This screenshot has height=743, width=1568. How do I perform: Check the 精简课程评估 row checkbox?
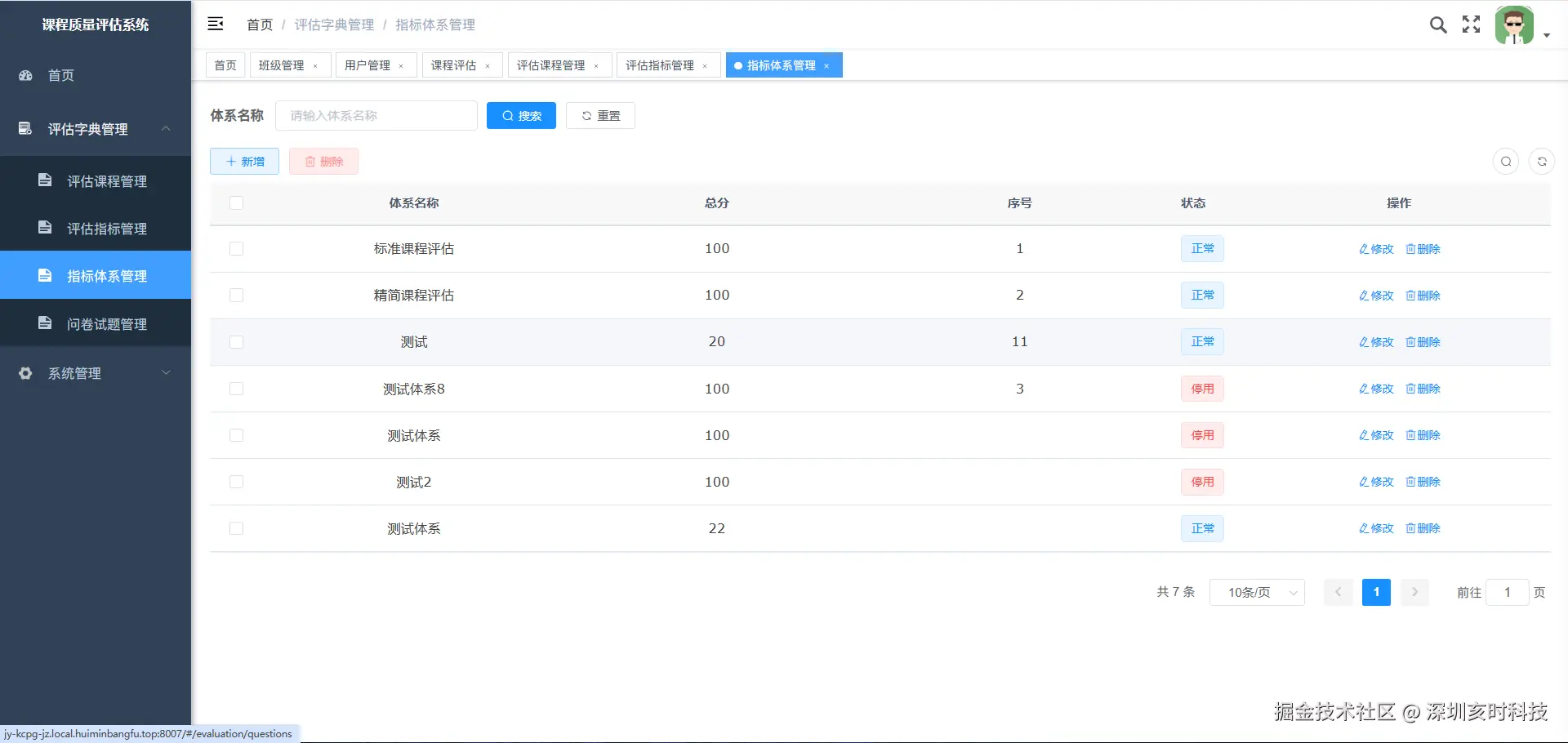point(237,296)
